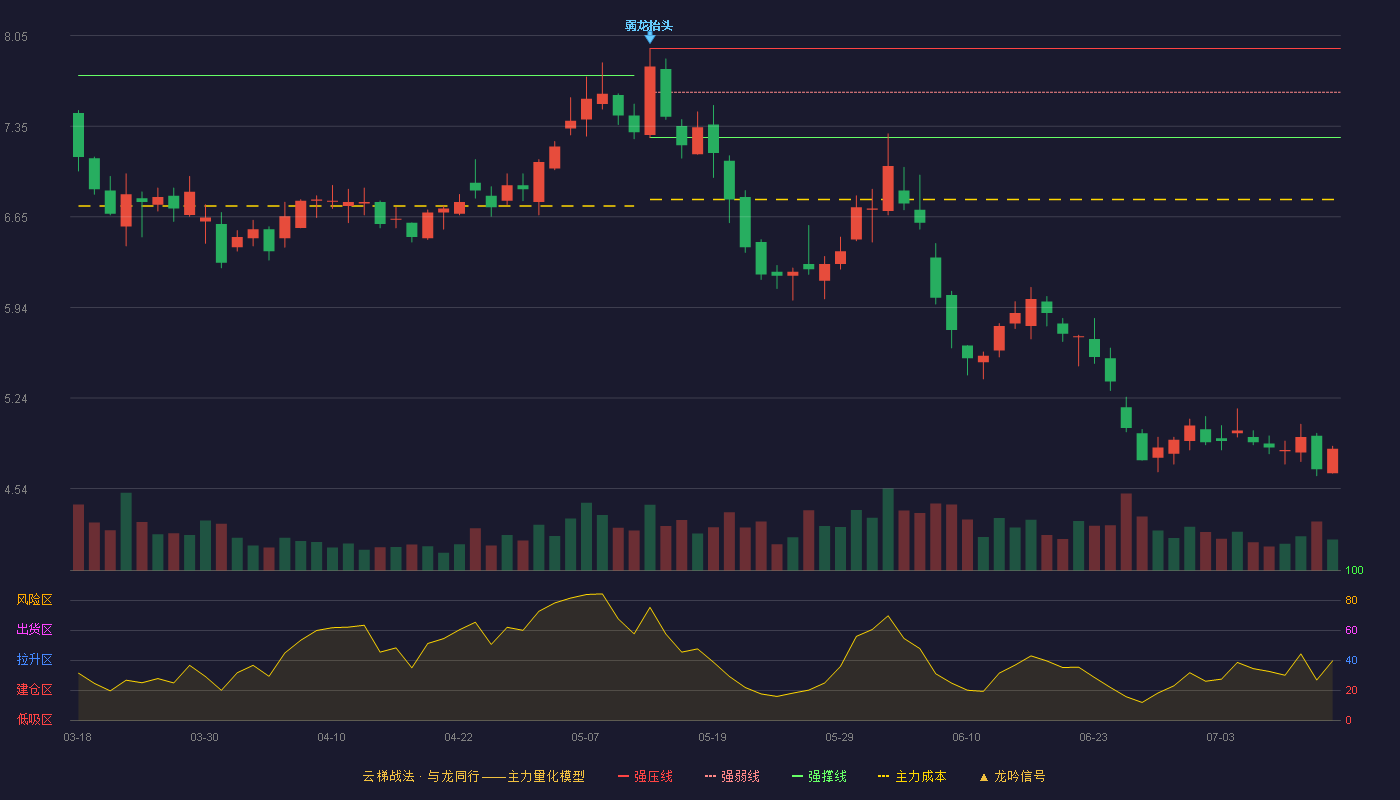Click the red 0 indicator scale value
The width and height of the screenshot is (1400, 800).
click(x=1348, y=721)
